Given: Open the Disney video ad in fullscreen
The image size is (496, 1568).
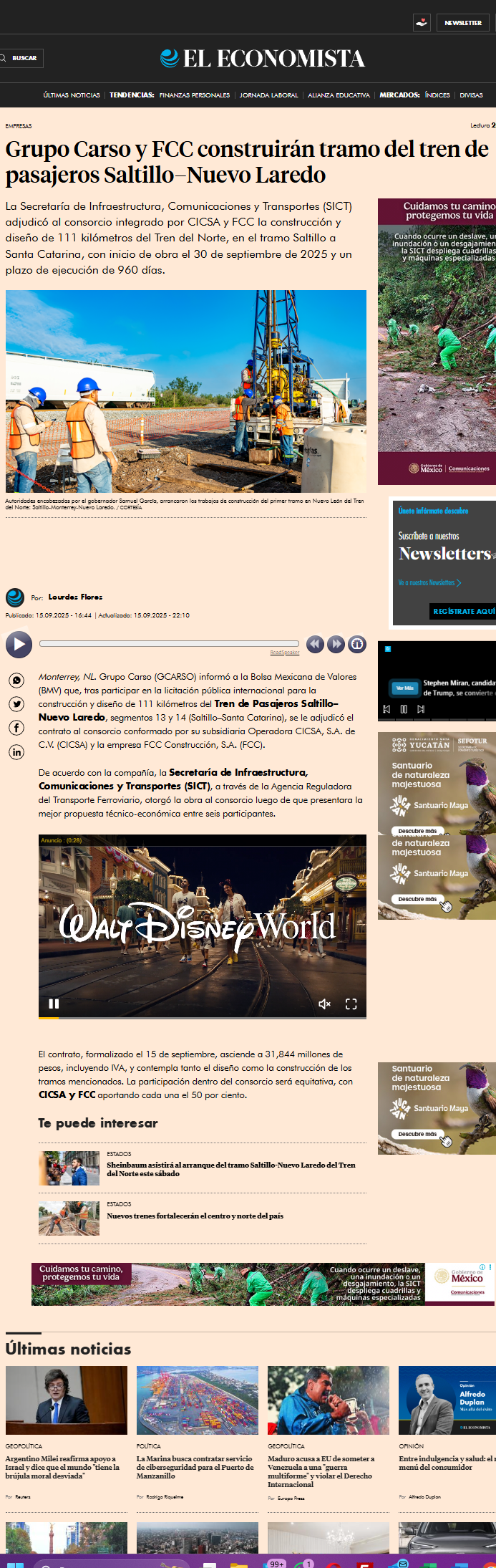Looking at the screenshot, I should pos(351,1004).
